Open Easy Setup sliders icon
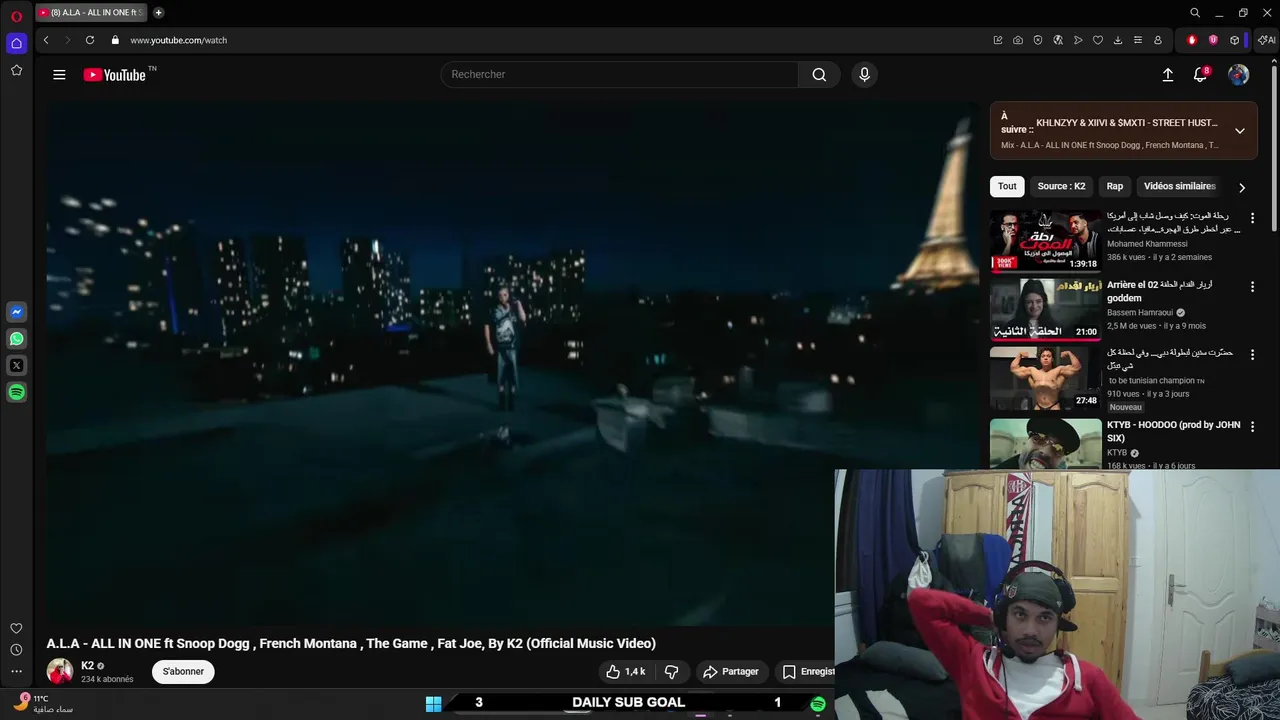Screen dimensions: 1280x720 pos(1138,40)
